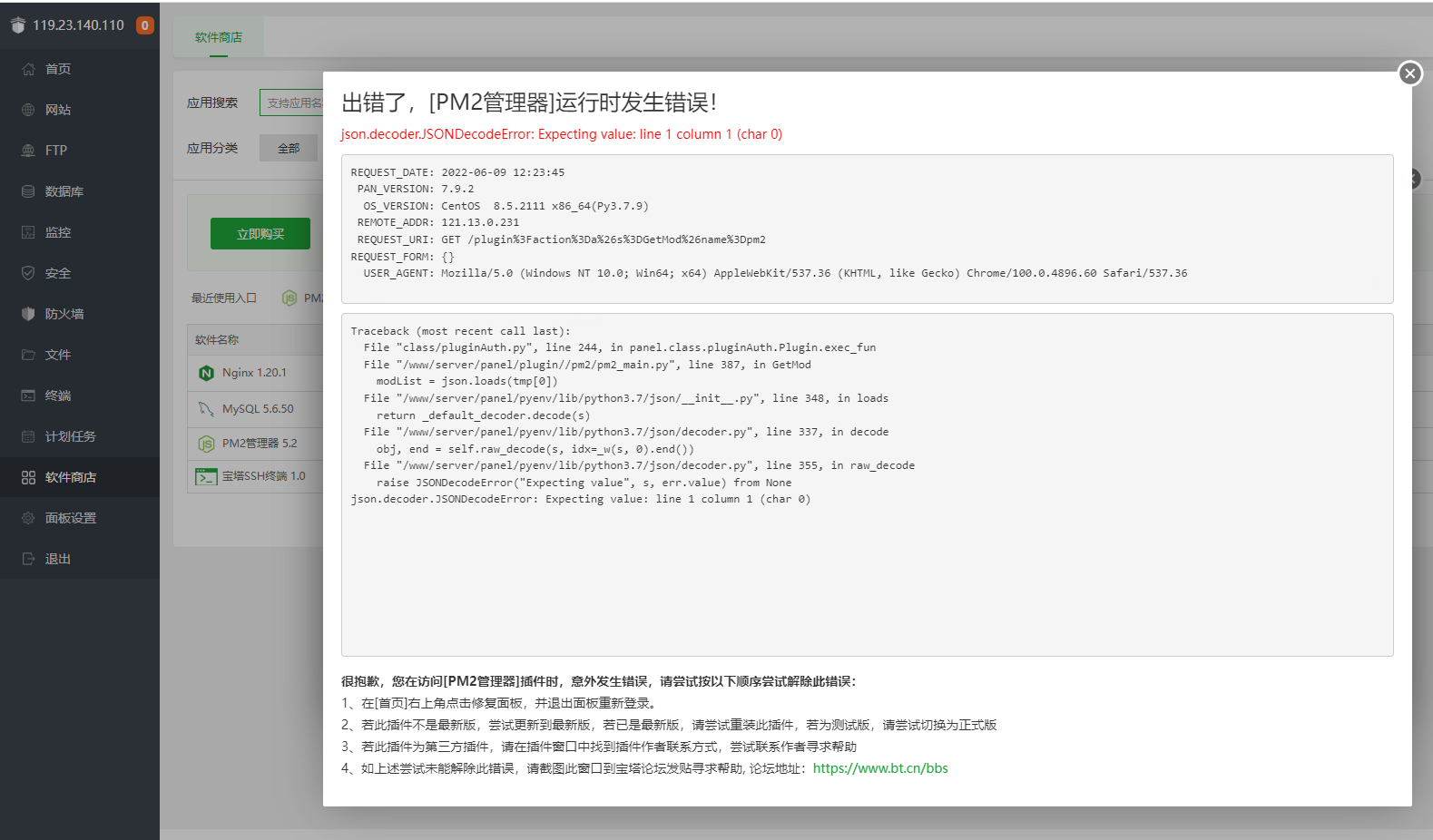Close the PM2 error dialog
1433x840 pixels.
coord(1409,73)
